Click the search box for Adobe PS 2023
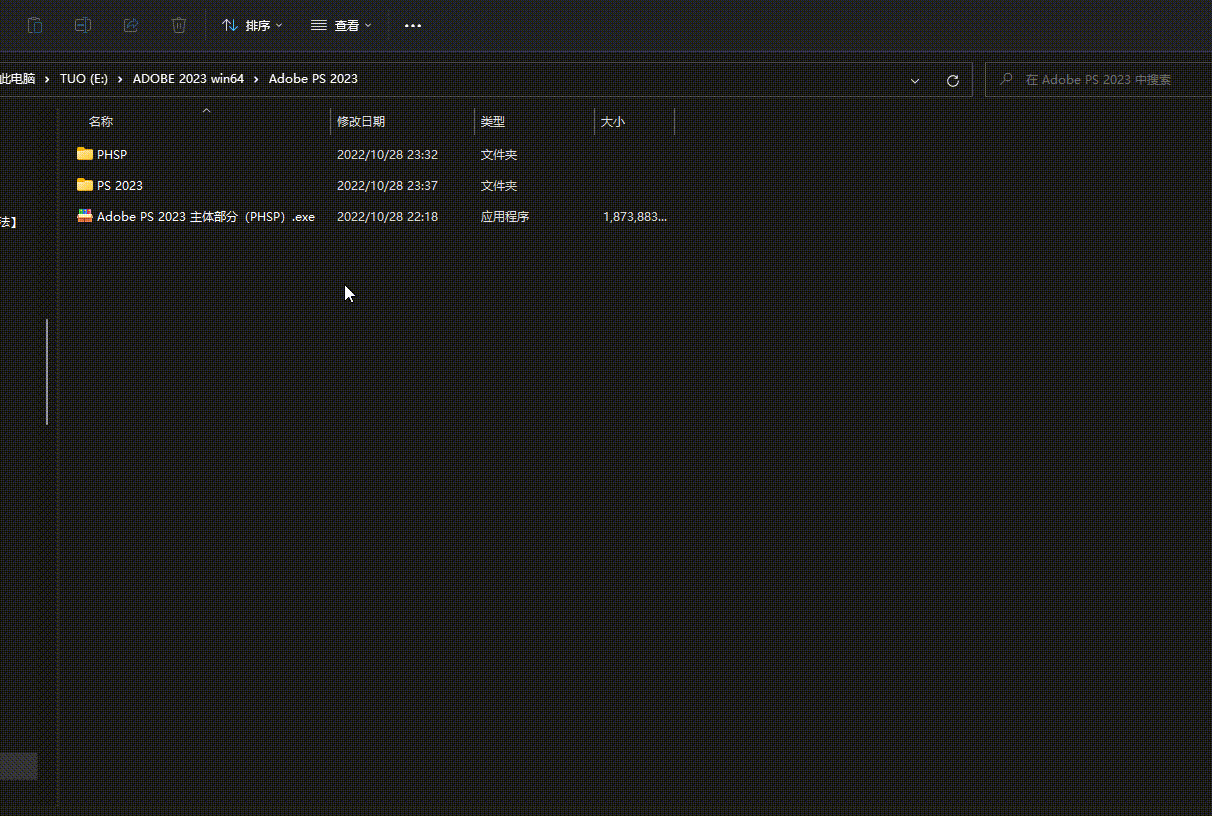 [x=1098, y=79]
